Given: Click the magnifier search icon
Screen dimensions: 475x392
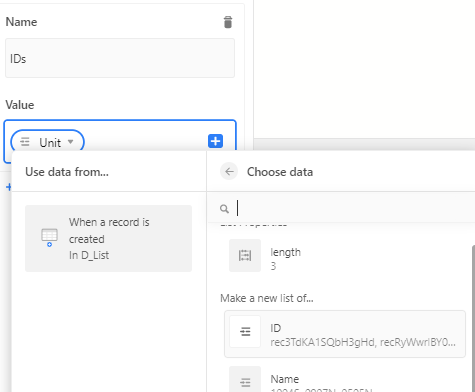Looking at the screenshot, I should 224,209.
